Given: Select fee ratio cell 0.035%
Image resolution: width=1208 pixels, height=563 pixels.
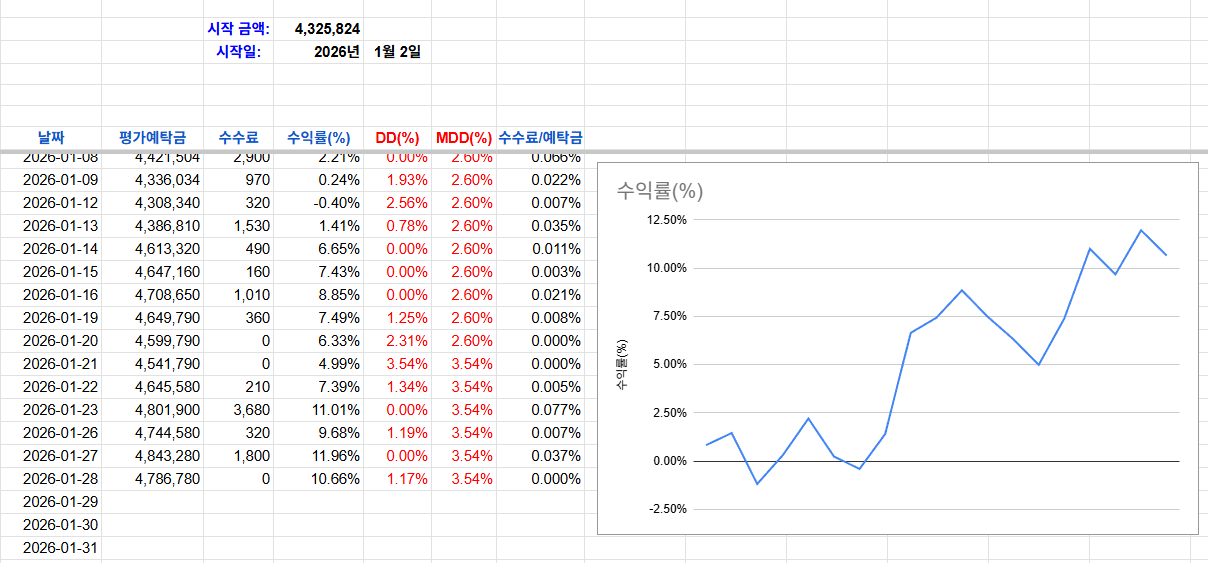Looking at the screenshot, I should 540,226.
